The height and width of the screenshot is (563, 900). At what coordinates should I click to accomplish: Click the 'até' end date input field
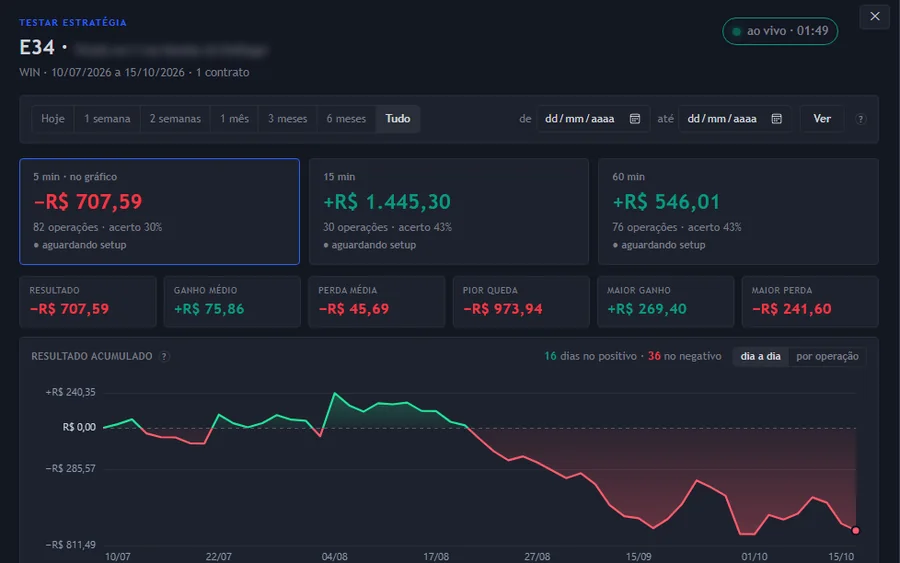pos(735,119)
